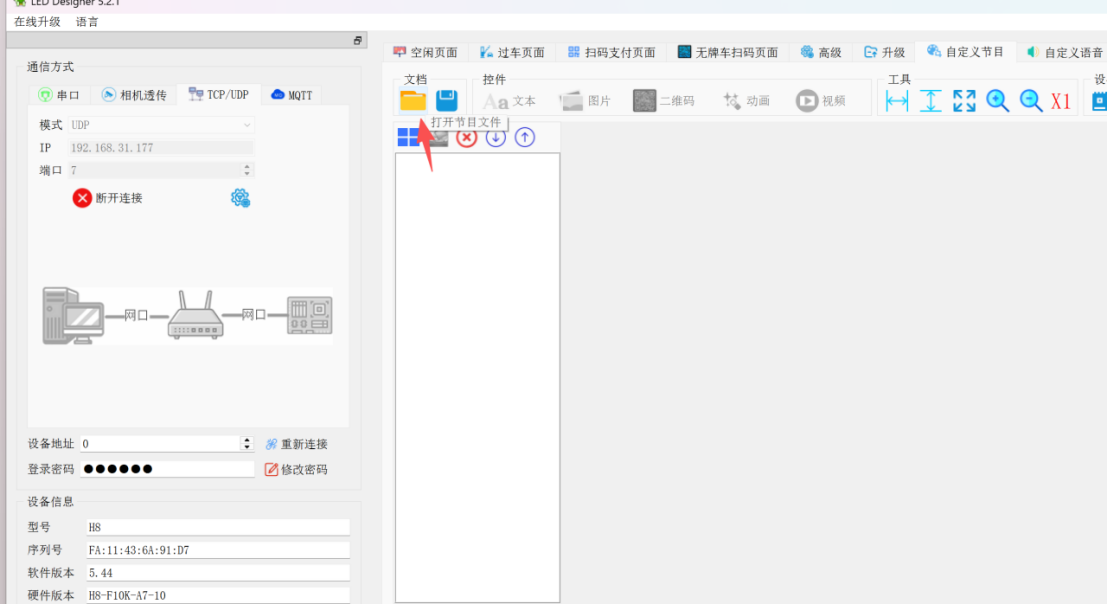1107x604 pixels.
Task: Zoom in with the magnifier plus icon
Action: tap(998, 101)
